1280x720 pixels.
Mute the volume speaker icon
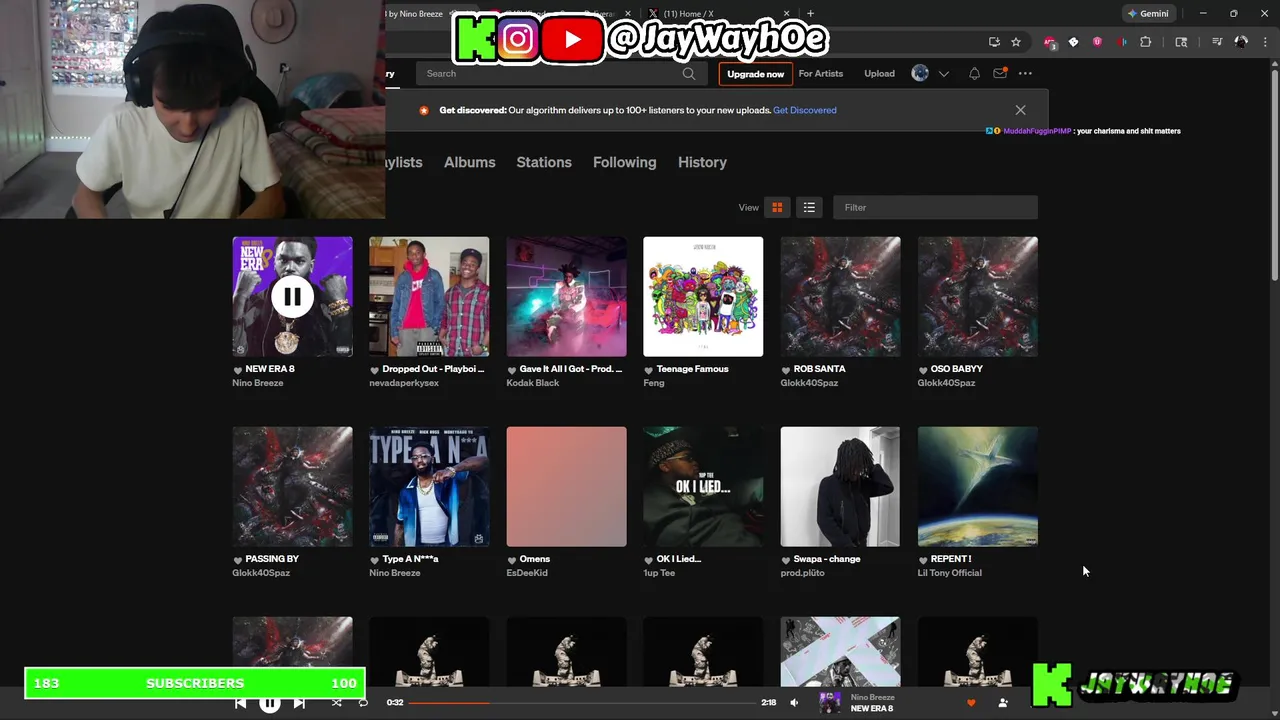tap(794, 703)
